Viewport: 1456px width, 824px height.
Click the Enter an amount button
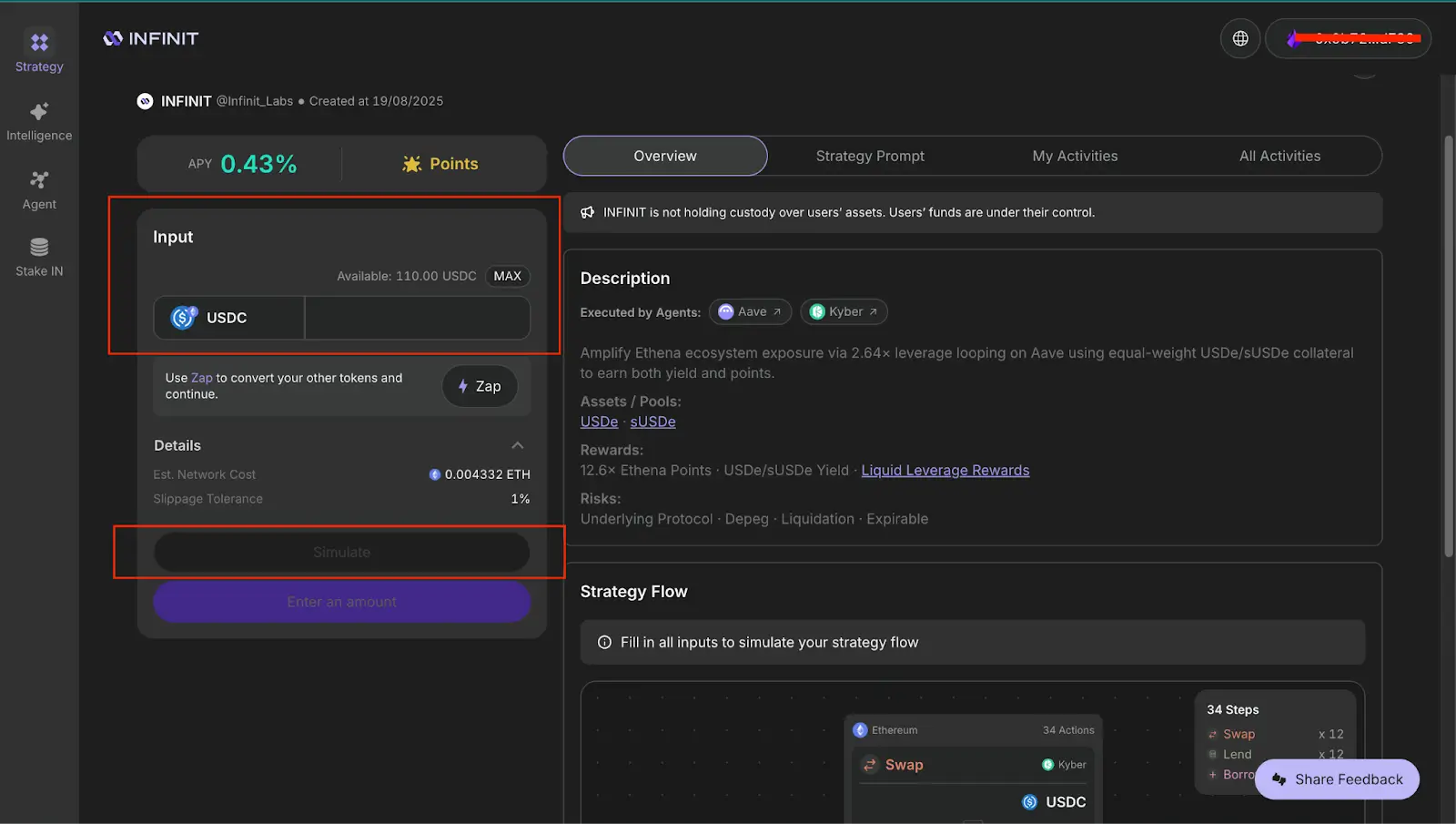(341, 602)
